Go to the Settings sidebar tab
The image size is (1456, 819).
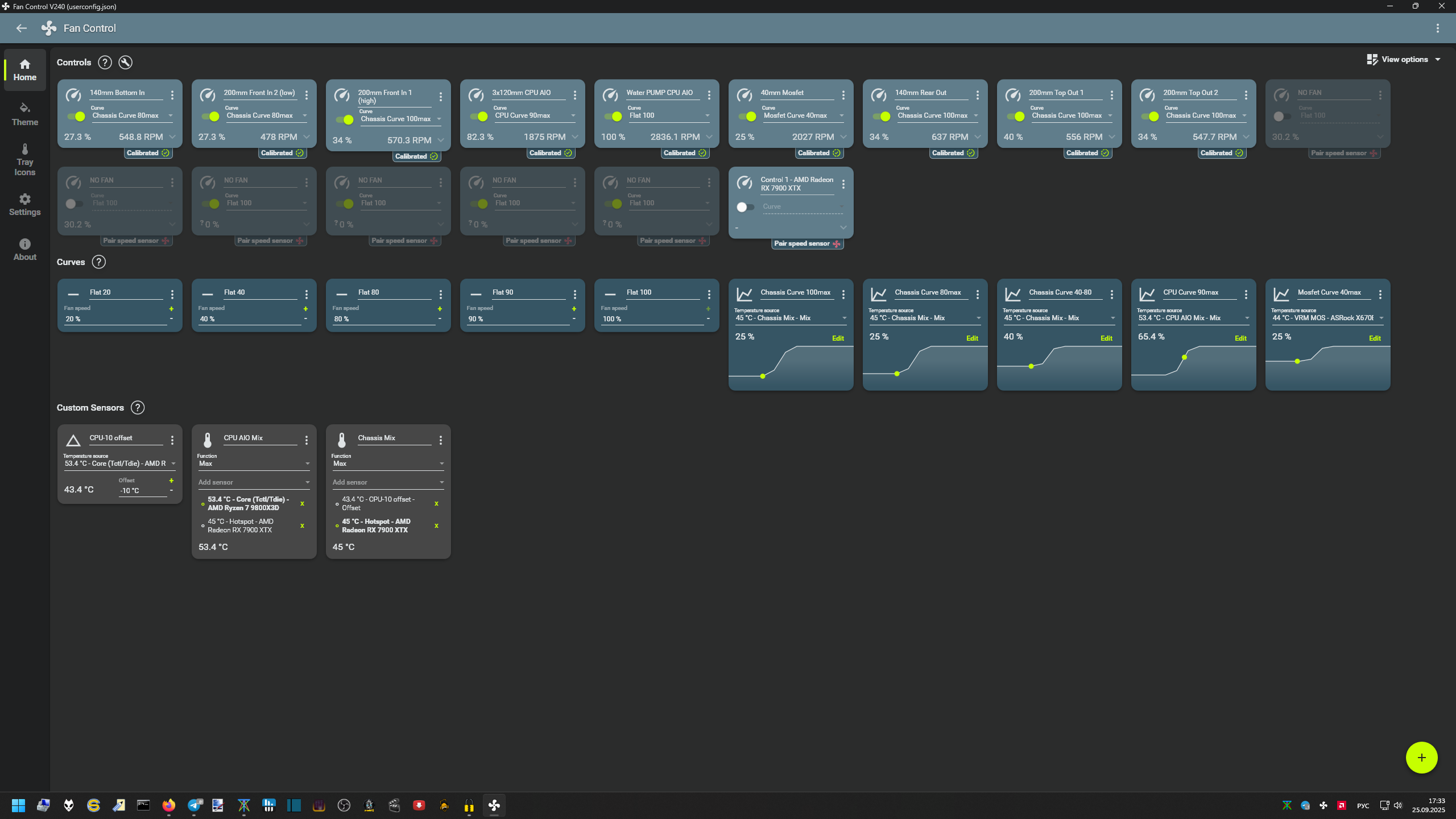click(24, 204)
